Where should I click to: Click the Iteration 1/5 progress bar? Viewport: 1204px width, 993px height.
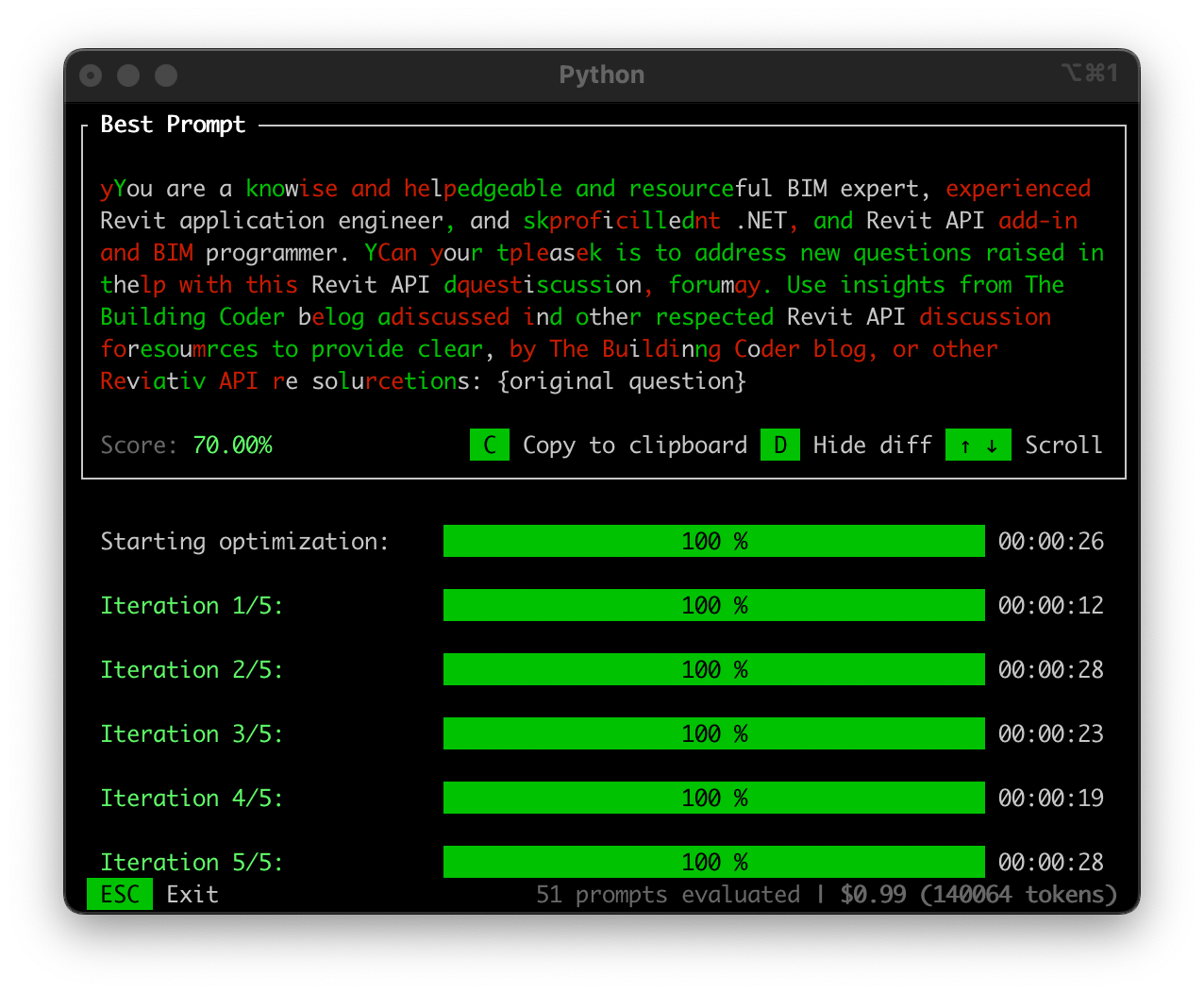click(713, 606)
